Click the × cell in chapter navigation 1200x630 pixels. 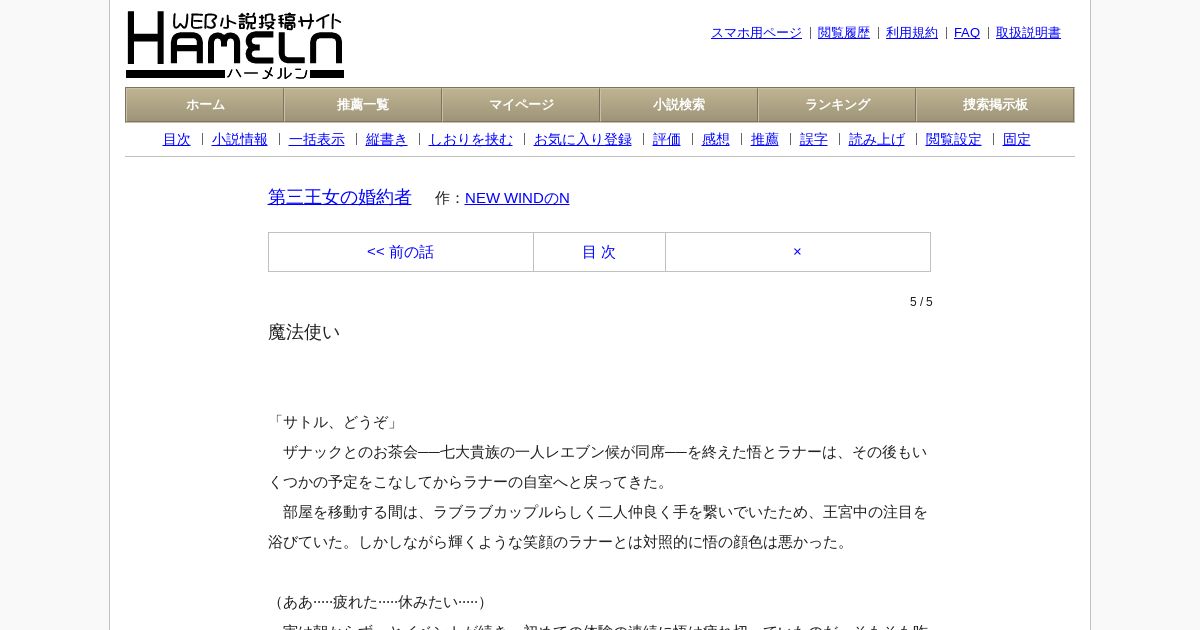[x=797, y=252]
